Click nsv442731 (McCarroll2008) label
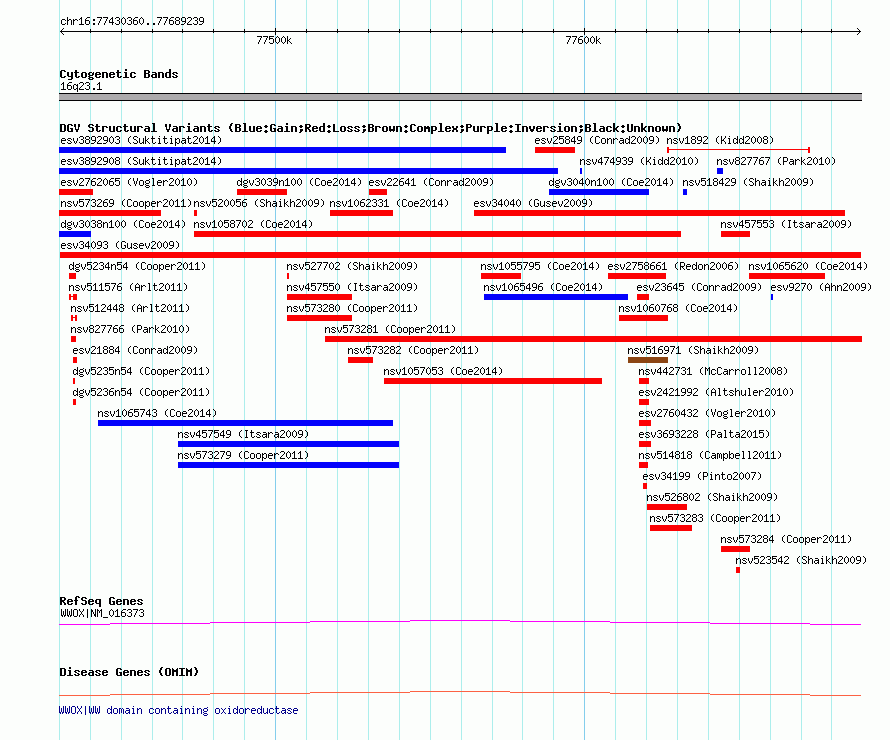This screenshot has width=890, height=740. point(713,371)
